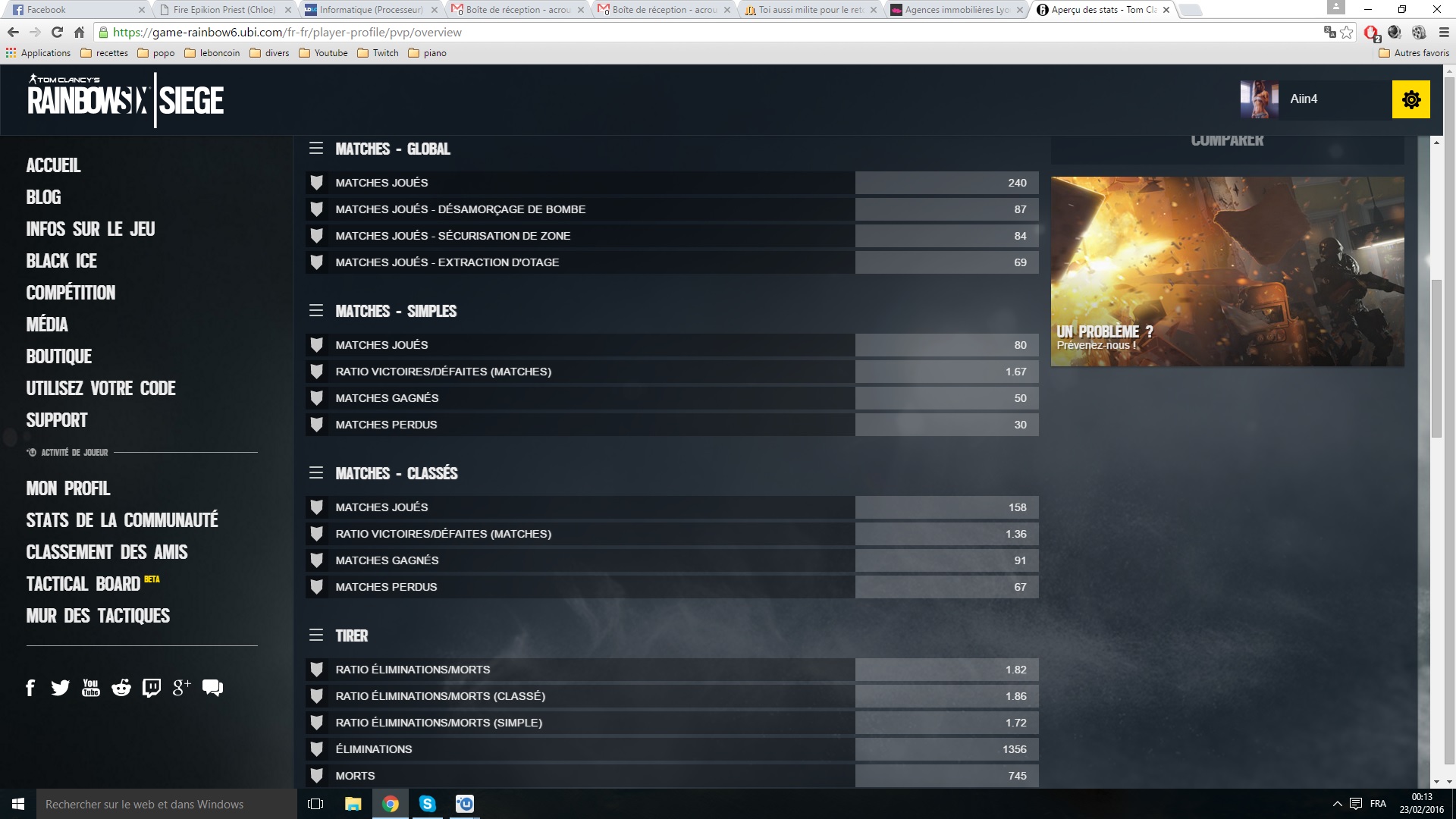The height and width of the screenshot is (819, 1456).
Task: Click the Rainbow Six Siege logo
Action: click(125, 99)
